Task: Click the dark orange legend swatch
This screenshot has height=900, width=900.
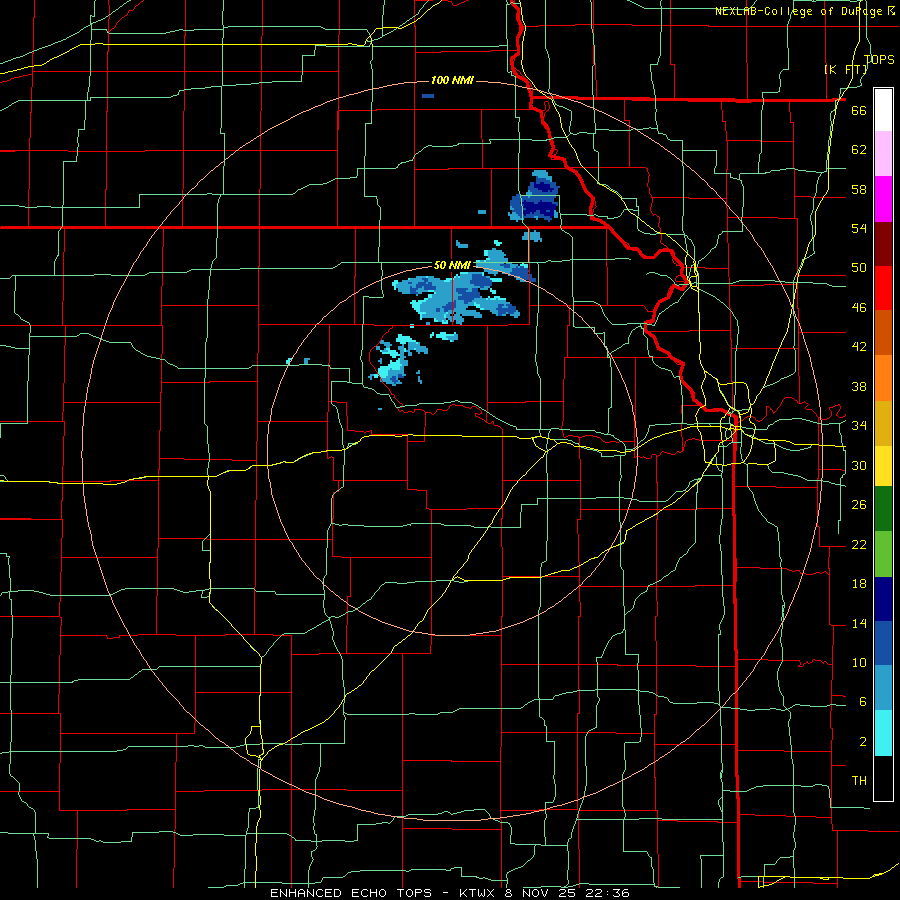Action: click(883, 333)
